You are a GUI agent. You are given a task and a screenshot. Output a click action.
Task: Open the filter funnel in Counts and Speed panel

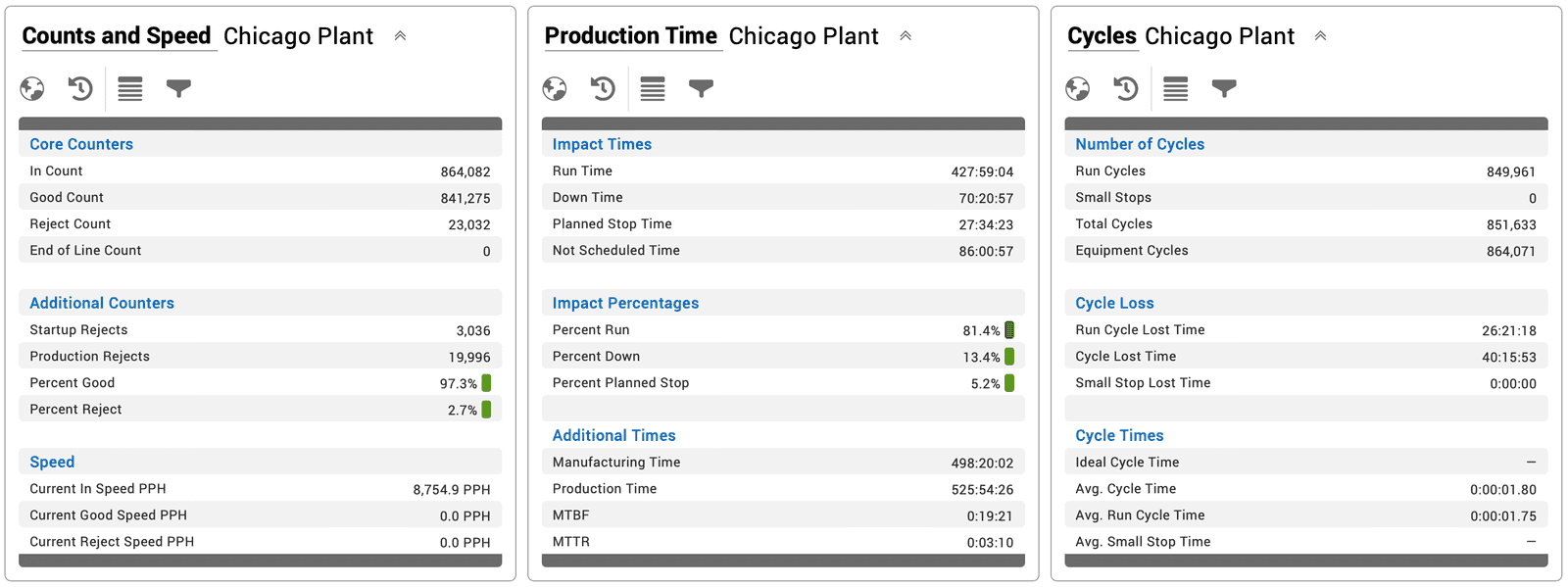click(x=178, y=88)
